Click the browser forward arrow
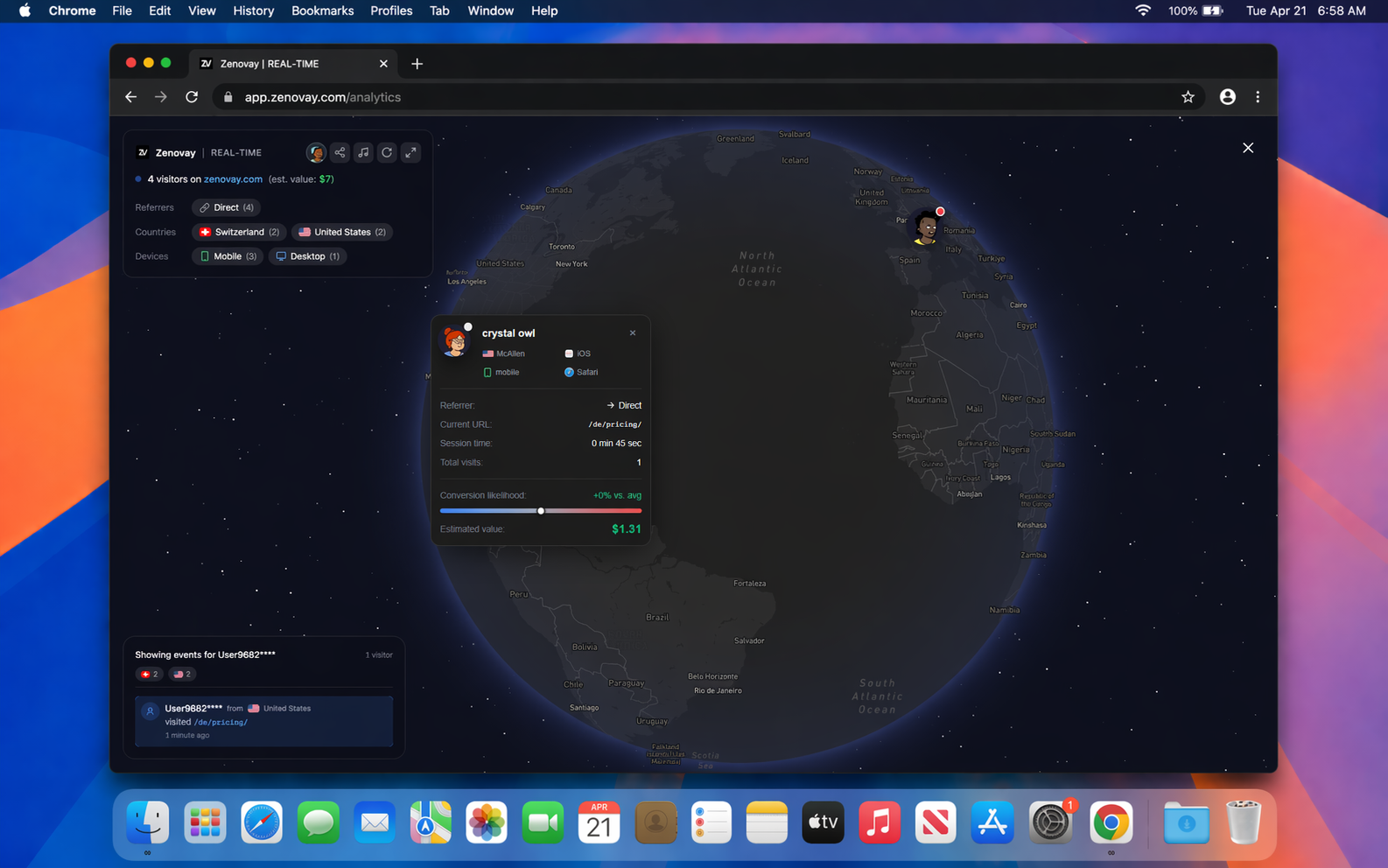The height and width of the screenshot is (868, 1388). pos(161,97)
